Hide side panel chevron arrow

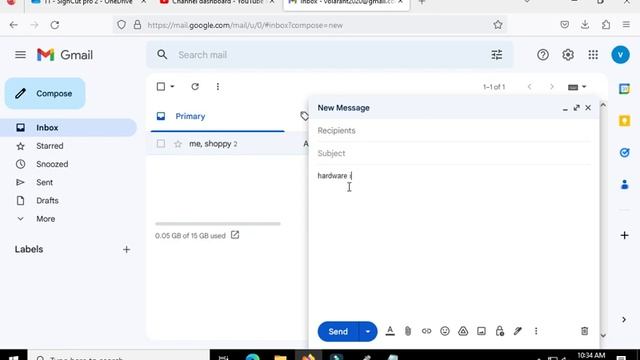coord(624,320)
